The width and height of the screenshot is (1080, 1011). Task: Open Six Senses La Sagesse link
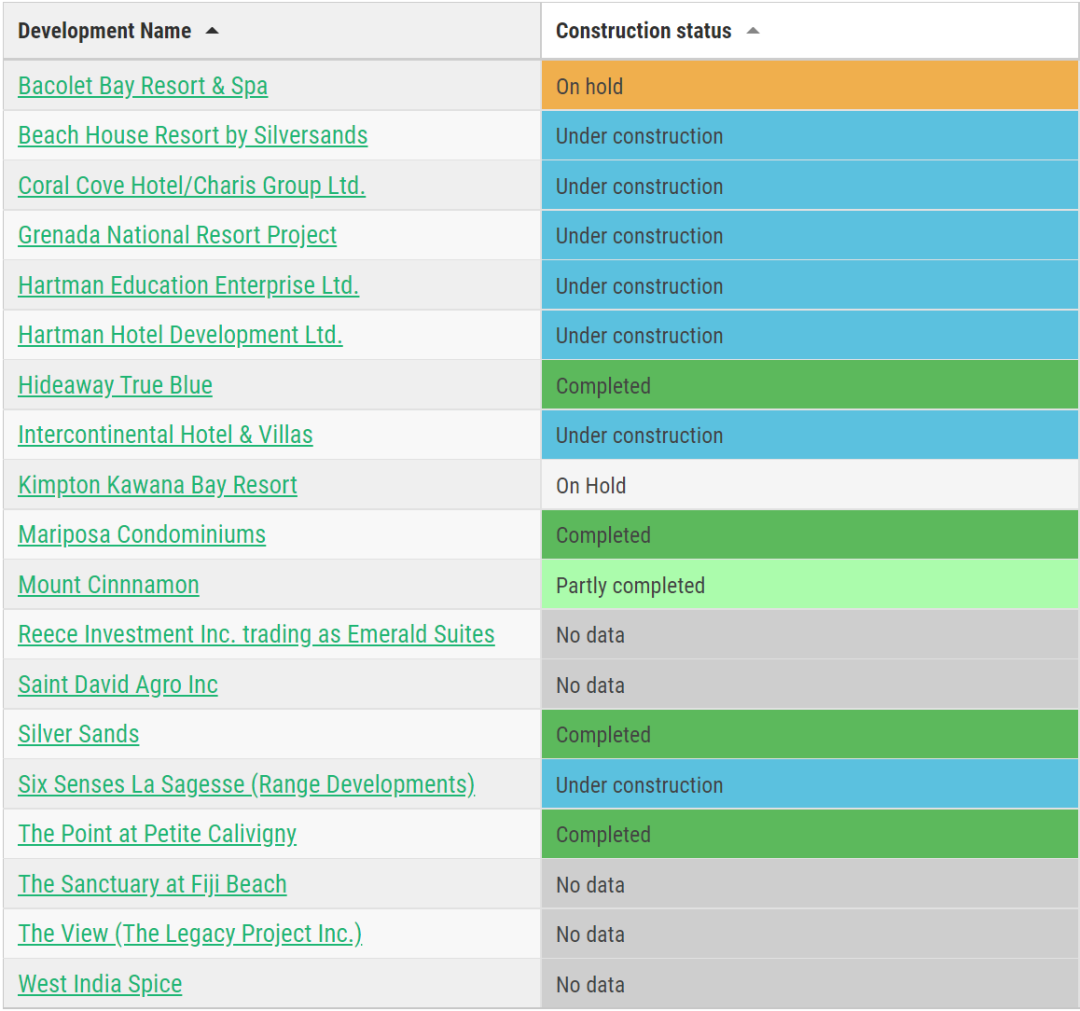247,785
